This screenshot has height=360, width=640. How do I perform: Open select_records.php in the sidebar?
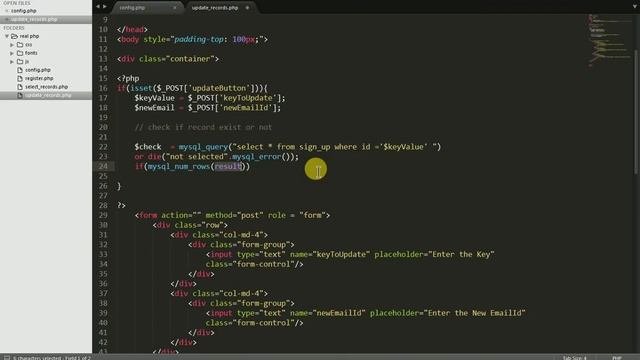(x=47, y=87)
